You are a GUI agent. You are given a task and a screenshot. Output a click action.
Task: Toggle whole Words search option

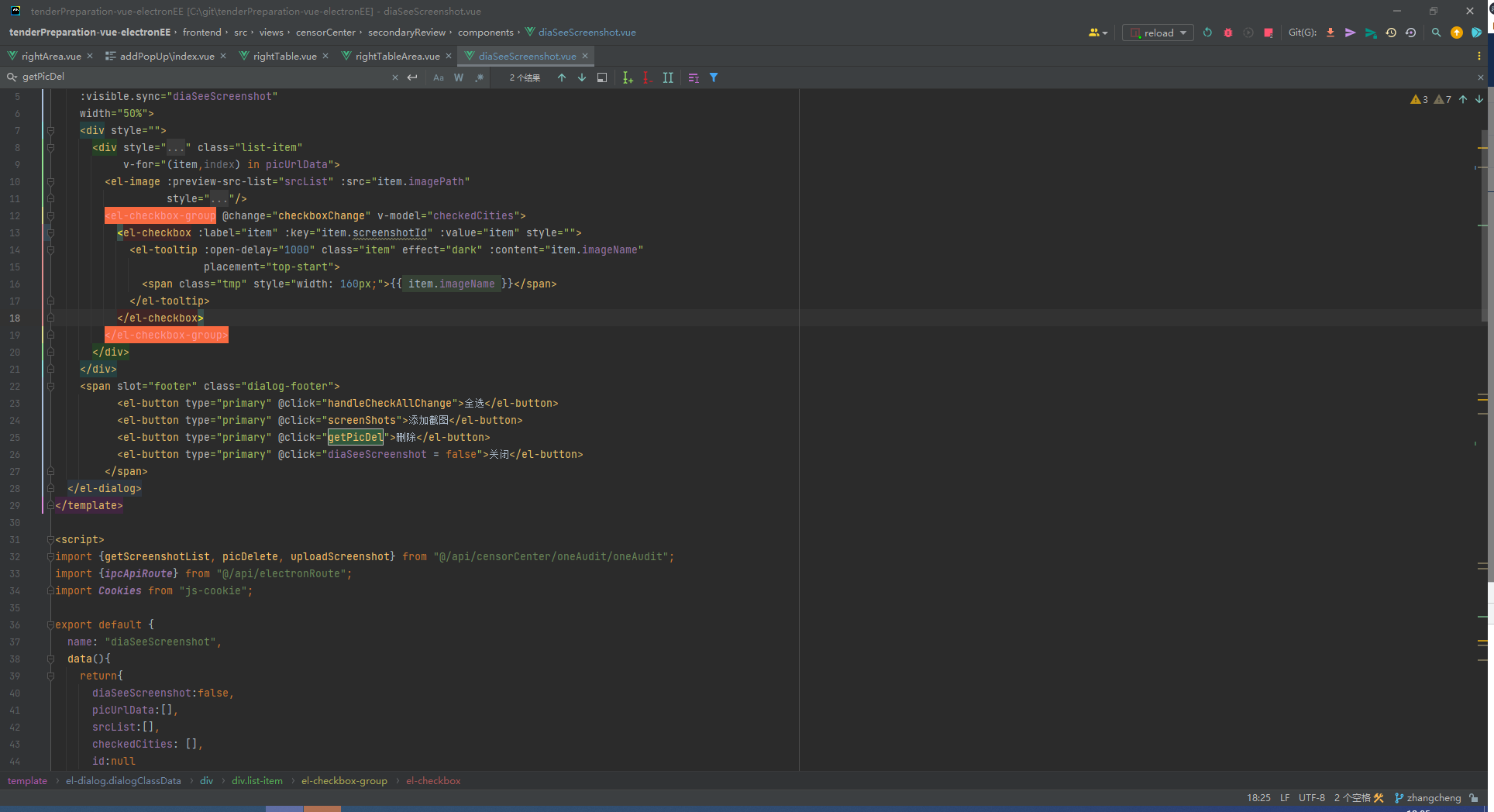click(x=459, y=77)
